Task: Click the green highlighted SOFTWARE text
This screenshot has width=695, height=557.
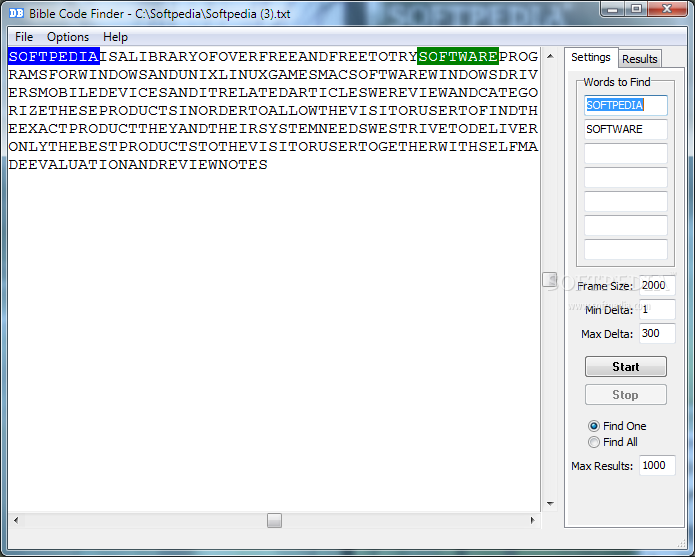Action: pyautogui.click(x=458, y=56)
